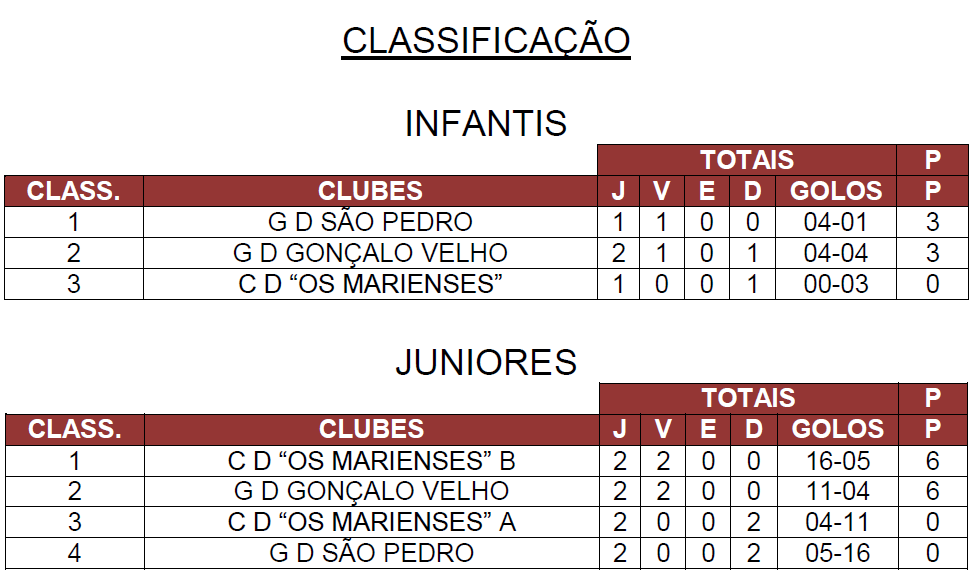973x578 pixels.
Task: Click the 04-01 goals cell
Action: point(836,222)
